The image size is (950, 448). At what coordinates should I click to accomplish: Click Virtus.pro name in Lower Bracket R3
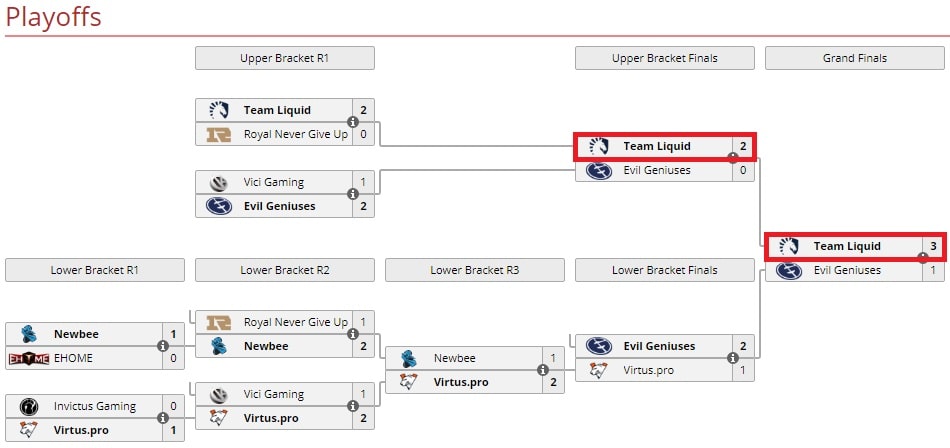461,382
